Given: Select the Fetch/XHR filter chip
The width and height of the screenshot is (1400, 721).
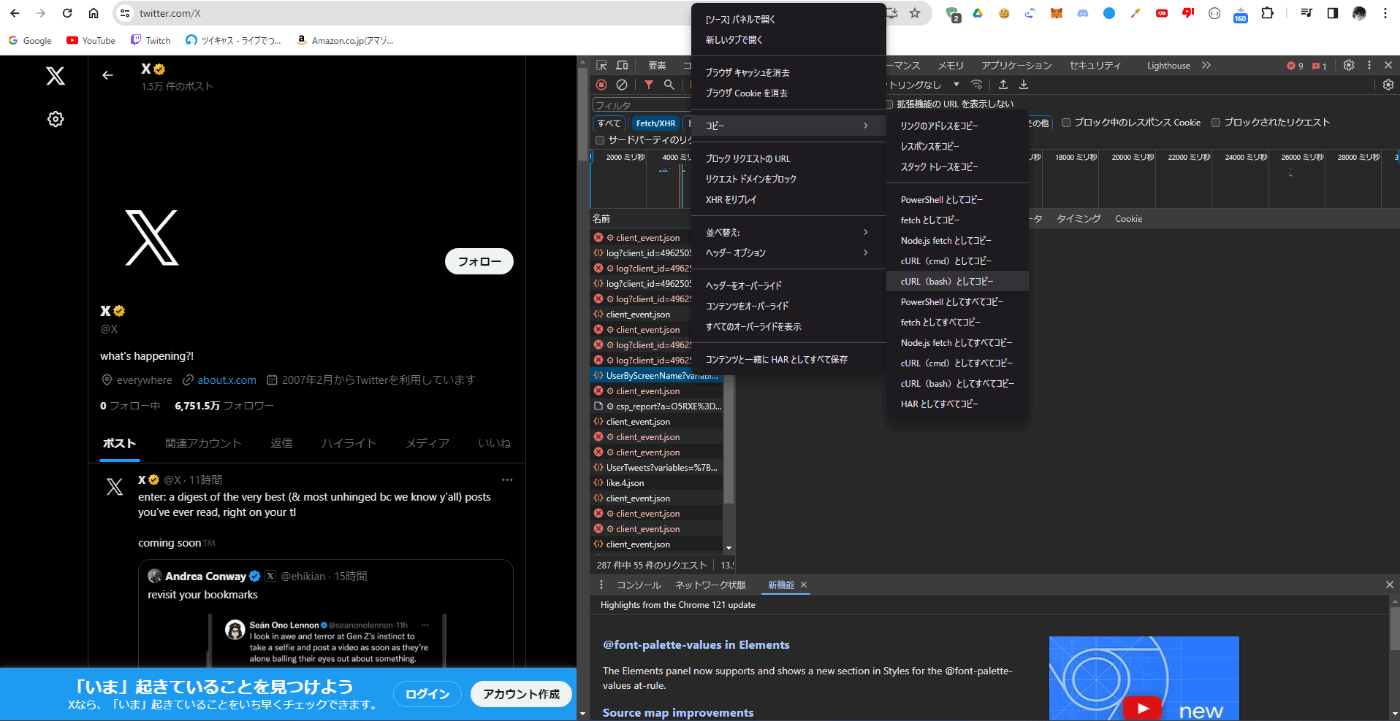Looking at the screenshot, I should coord(656,123).
